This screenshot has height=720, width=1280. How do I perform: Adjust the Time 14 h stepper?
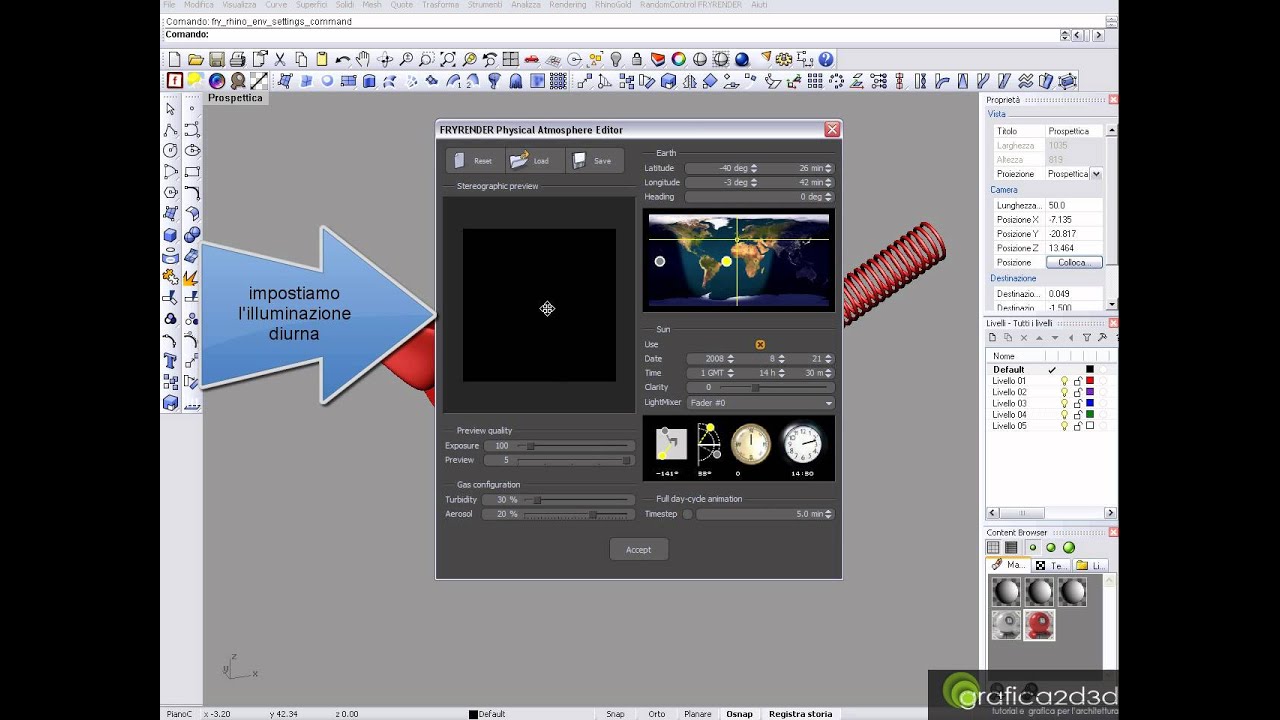click(x=782, y=373)
